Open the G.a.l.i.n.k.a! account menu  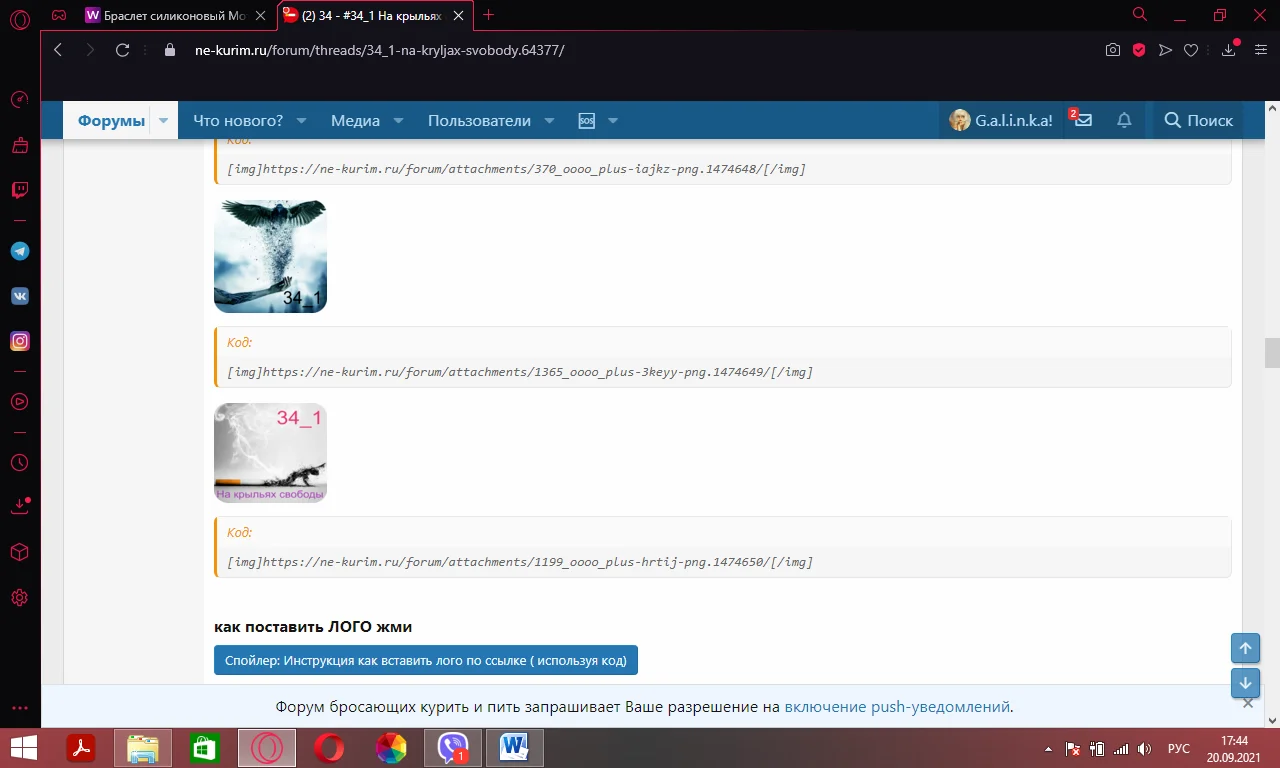[x=1000, y=120]
